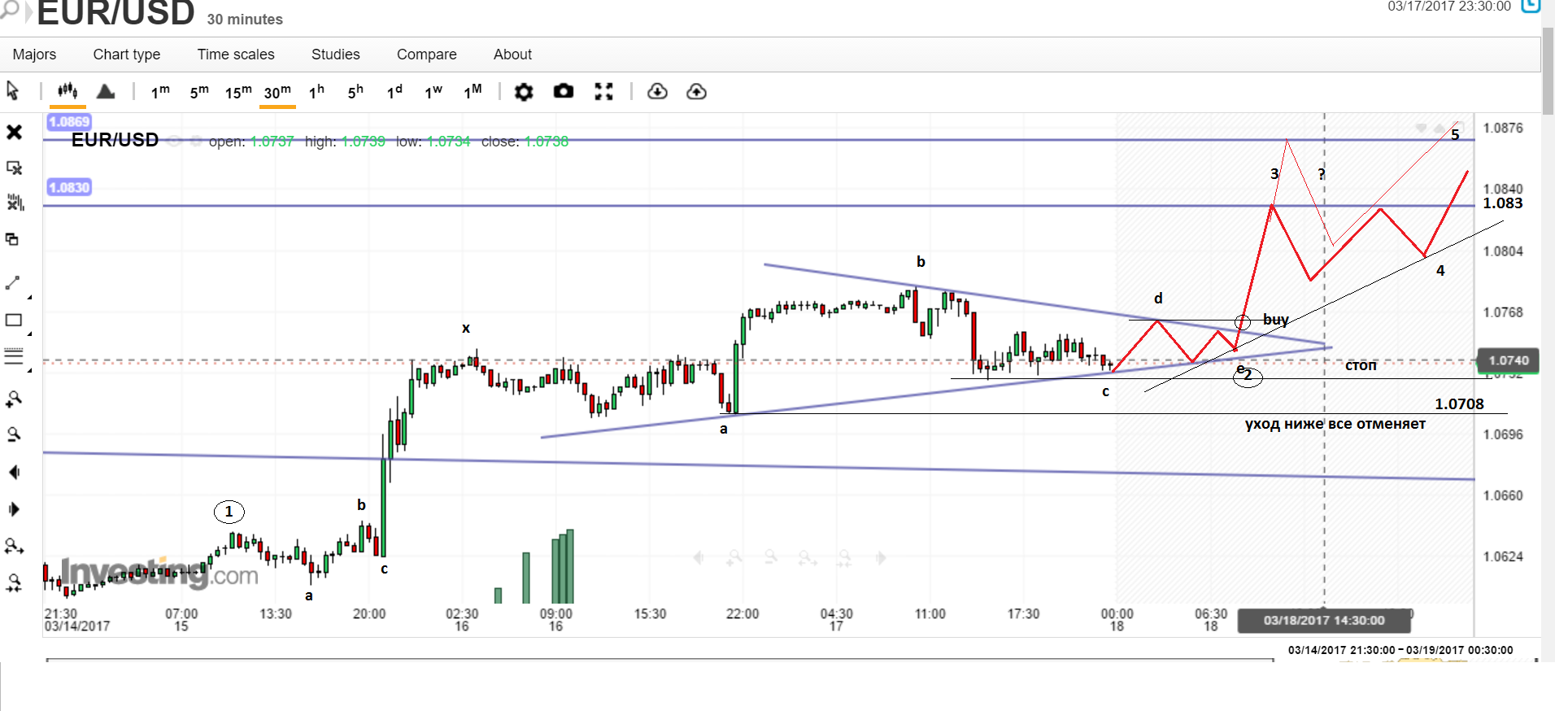
Task: Enter fullscreen mode for the chart
Action: tap(603, 92)
